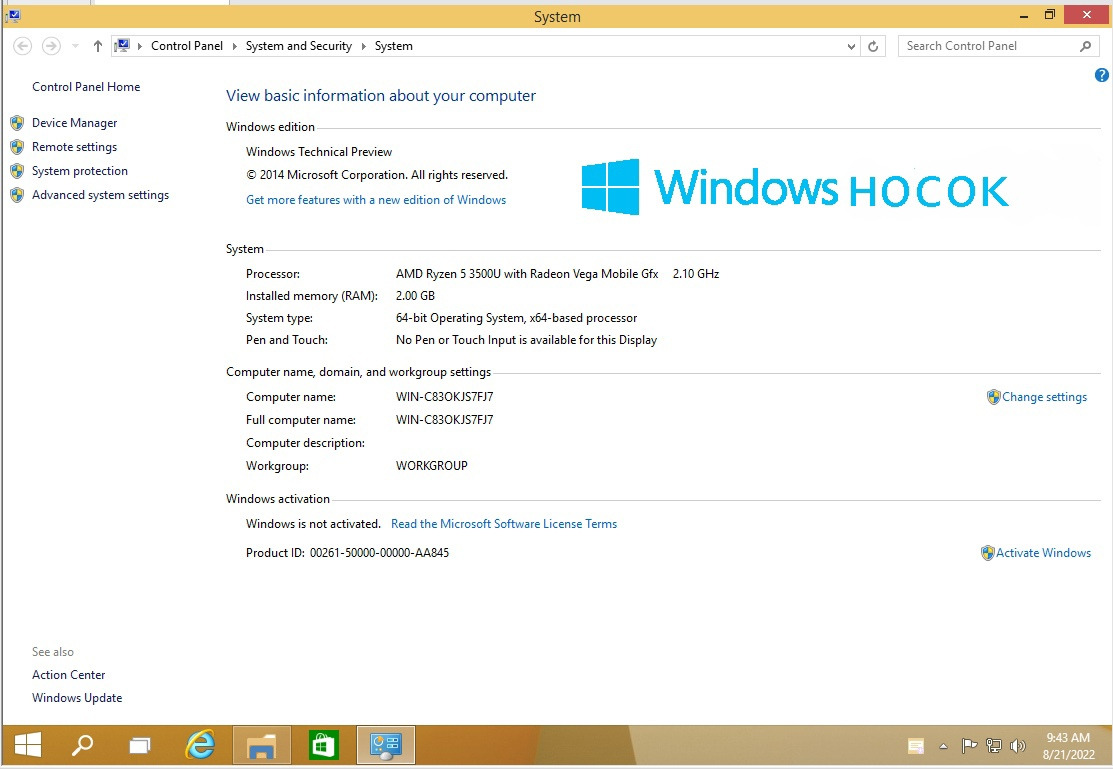Expand chevron before Control Panel breadcrumb
The width and height of the screenshot is (1113, 769).
tap(140, 46)
